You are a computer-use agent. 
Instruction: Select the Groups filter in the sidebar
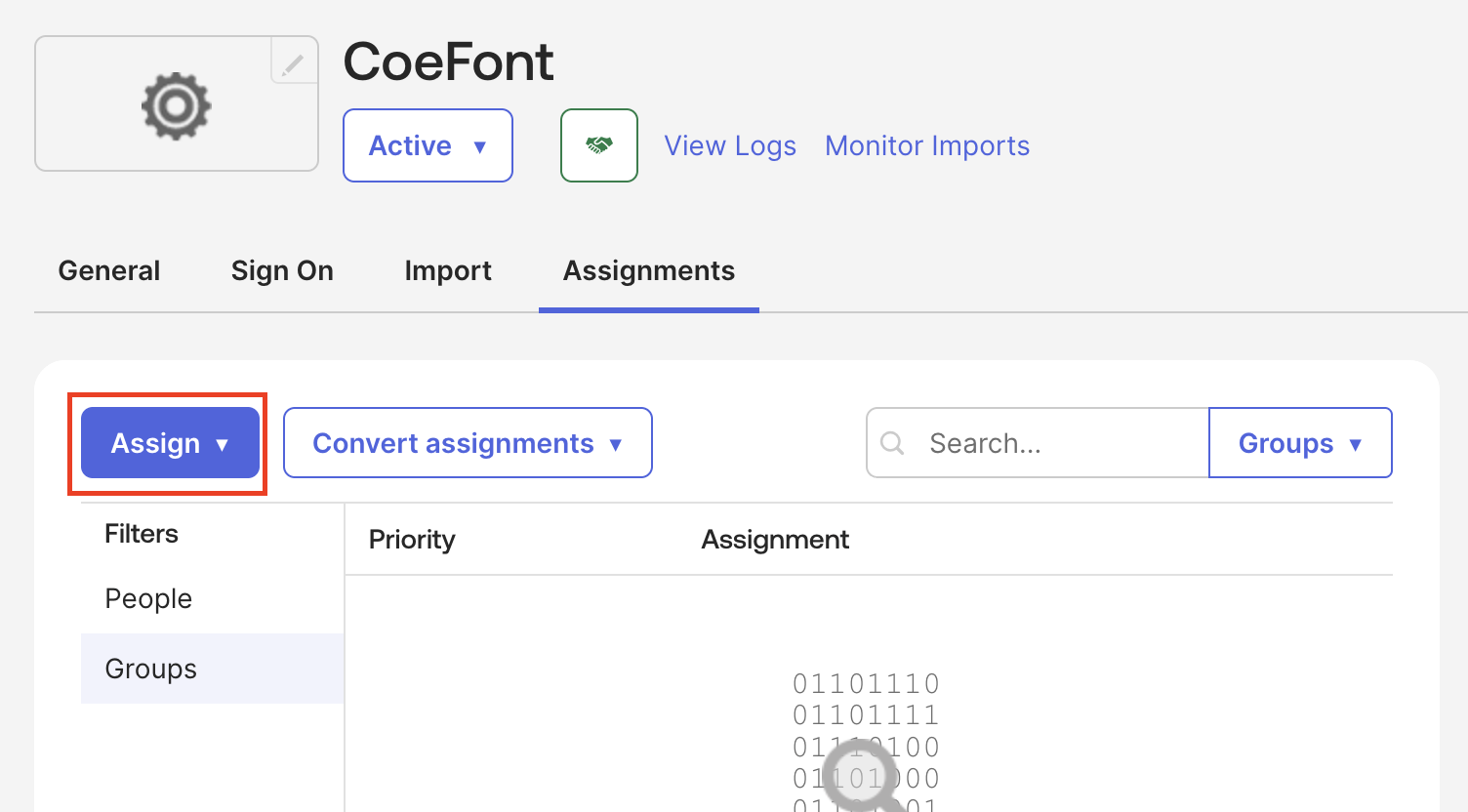click(x=212, y=669)
